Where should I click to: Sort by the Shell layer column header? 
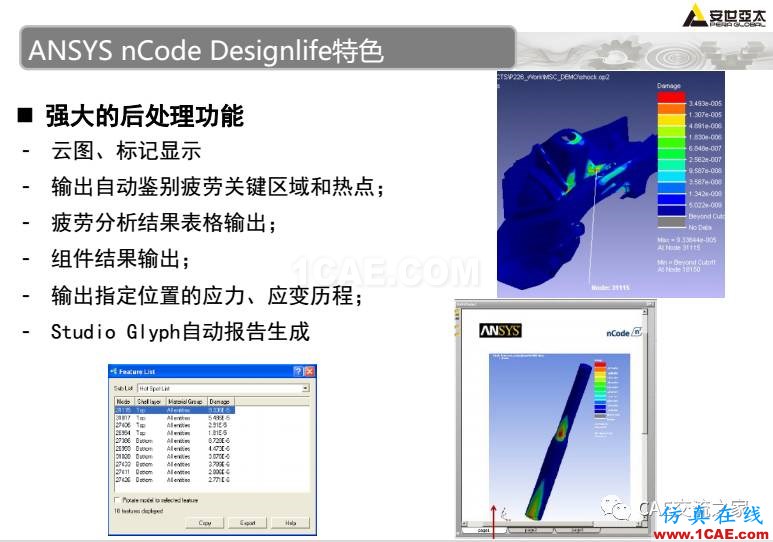tap(149, 401)
